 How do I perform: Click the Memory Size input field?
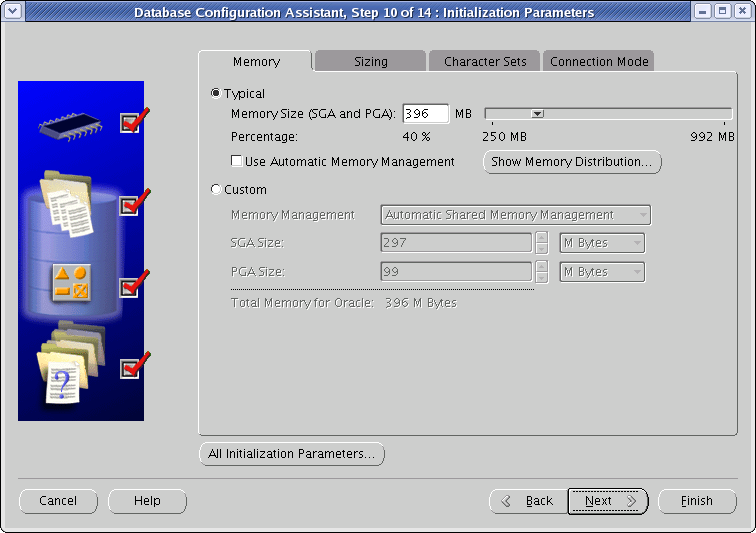click(x=425, y=114)
